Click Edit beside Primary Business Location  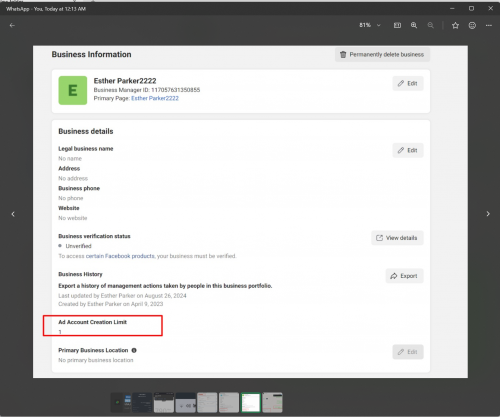click(x=408, y=352)
